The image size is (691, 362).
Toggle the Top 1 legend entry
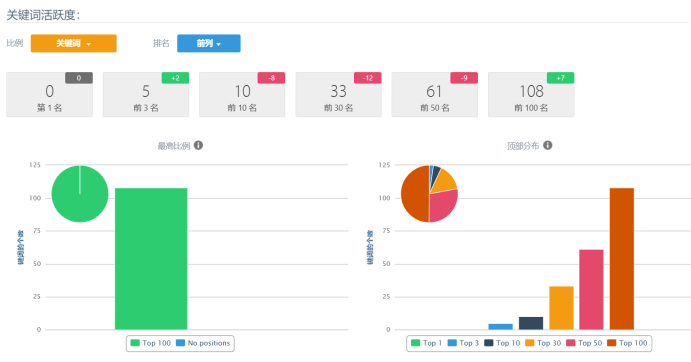[x=426, y=343]
